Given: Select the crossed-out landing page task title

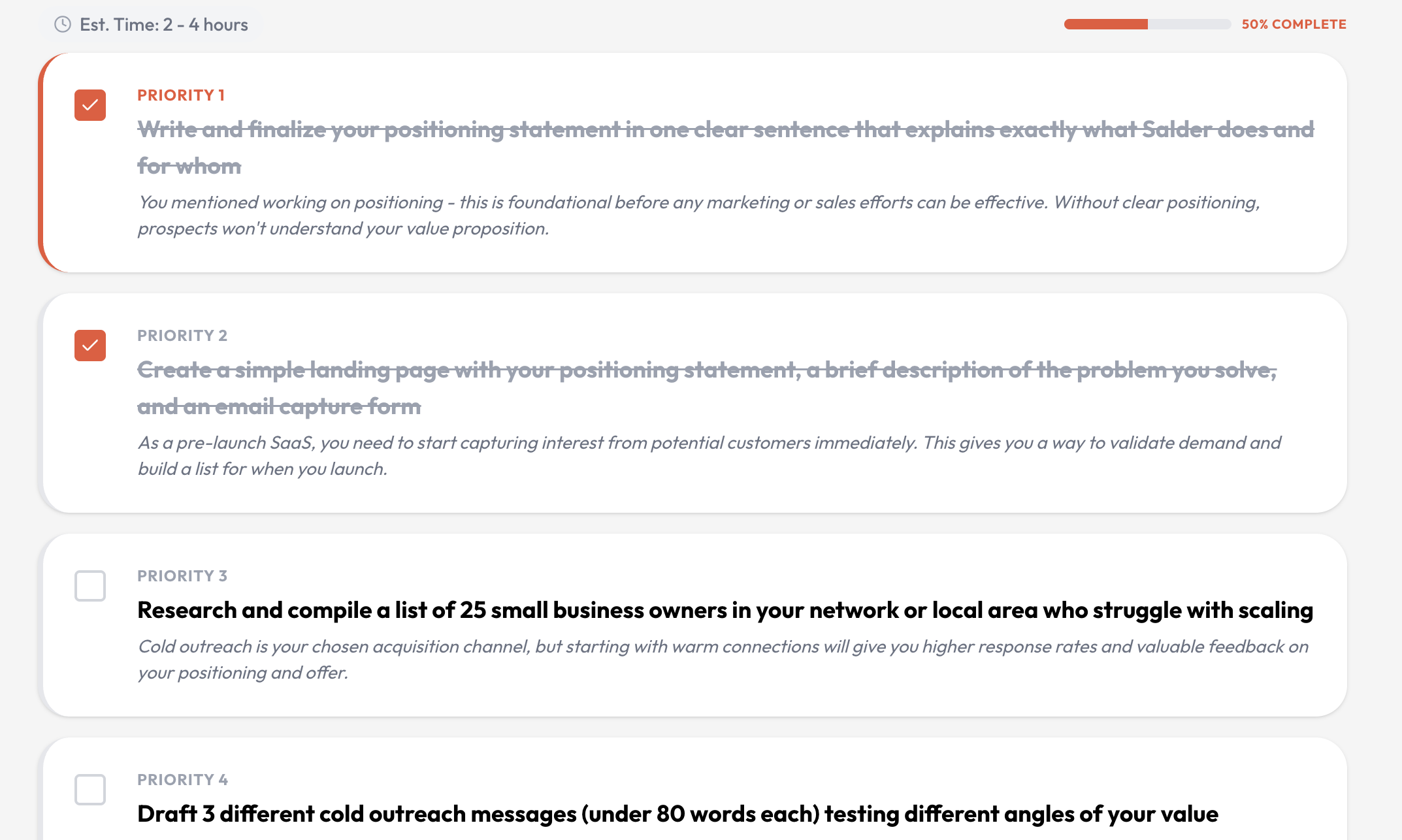Looking at the screenshot, I should [x=706, y=370].
